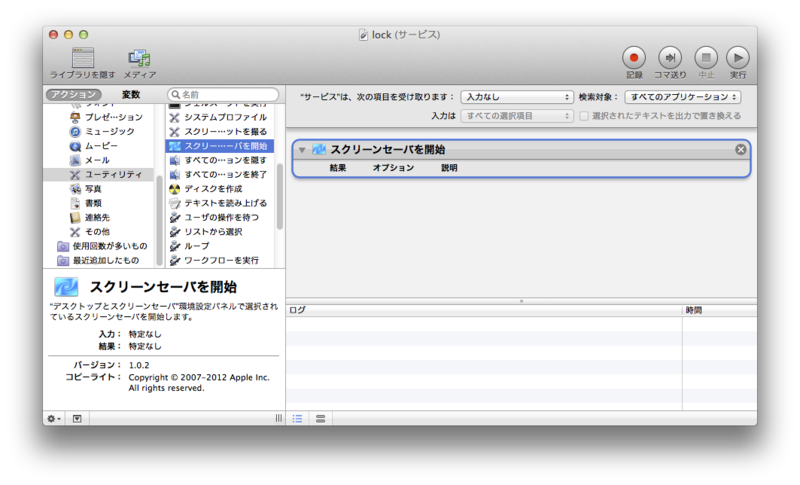Open the gear action menu at bottom
Viewport: 800px width, 485px height.
(x=54, y=419)
